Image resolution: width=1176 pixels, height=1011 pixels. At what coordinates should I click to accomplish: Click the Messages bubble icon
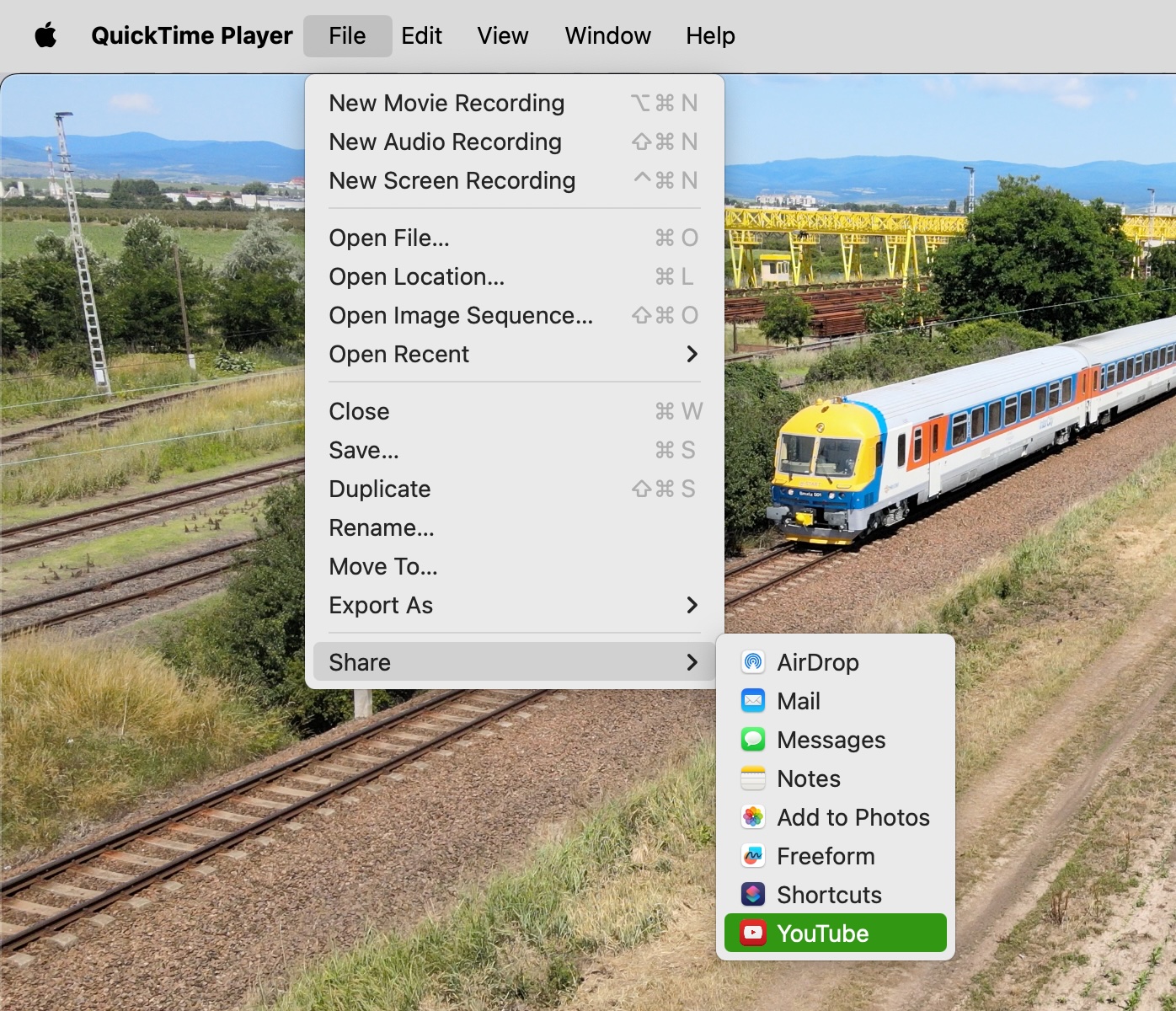(x=753, y=740)
